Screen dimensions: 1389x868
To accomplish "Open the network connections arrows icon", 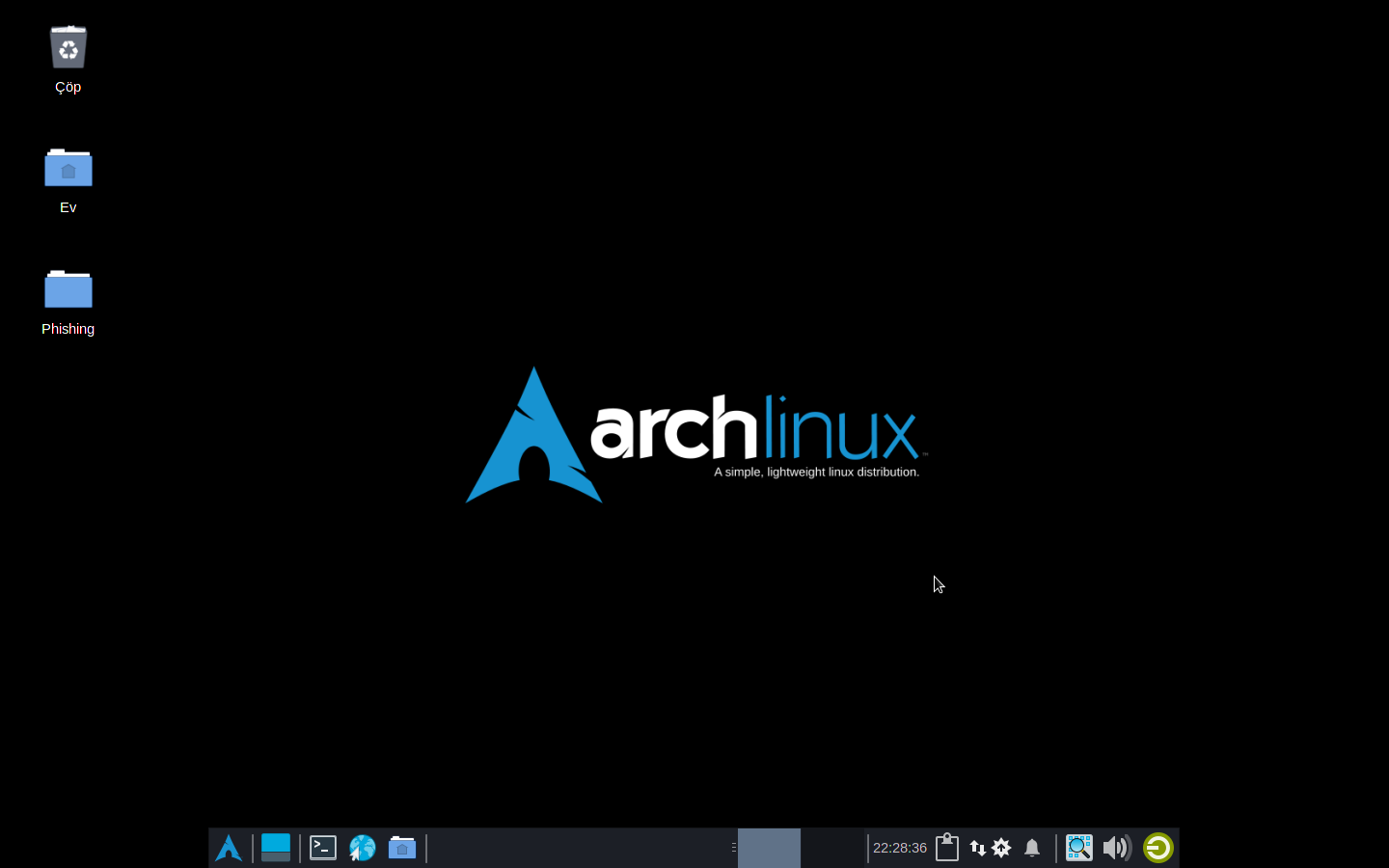I will pos(977,848).
